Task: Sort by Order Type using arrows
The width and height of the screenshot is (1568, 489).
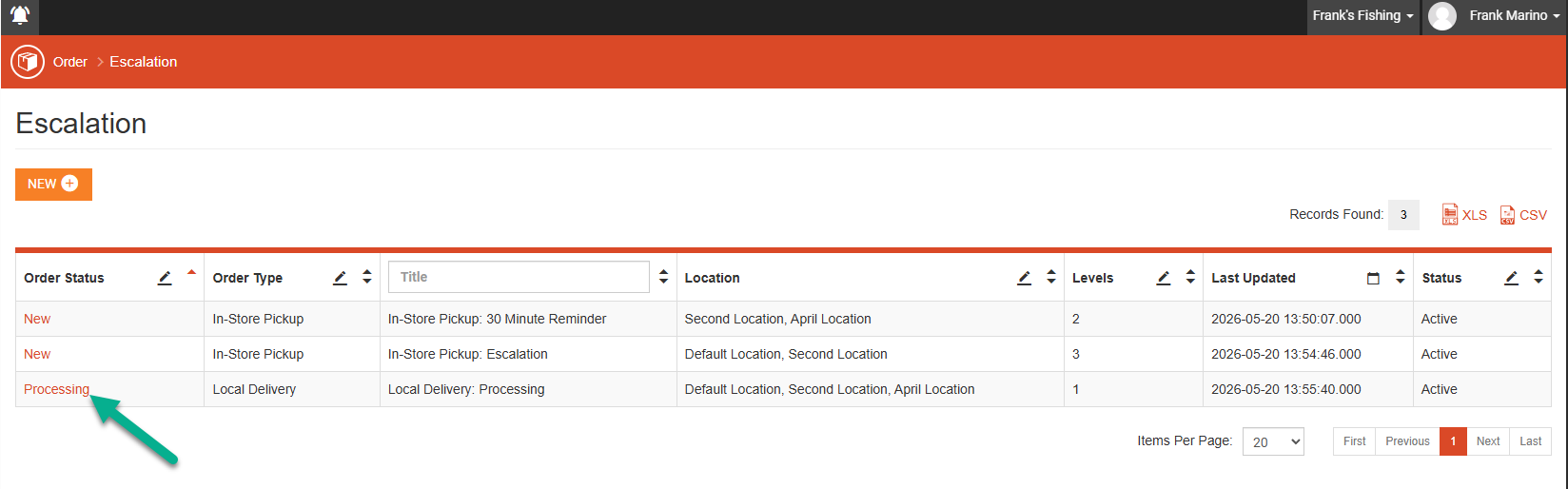Action: (x=367, y=277)
